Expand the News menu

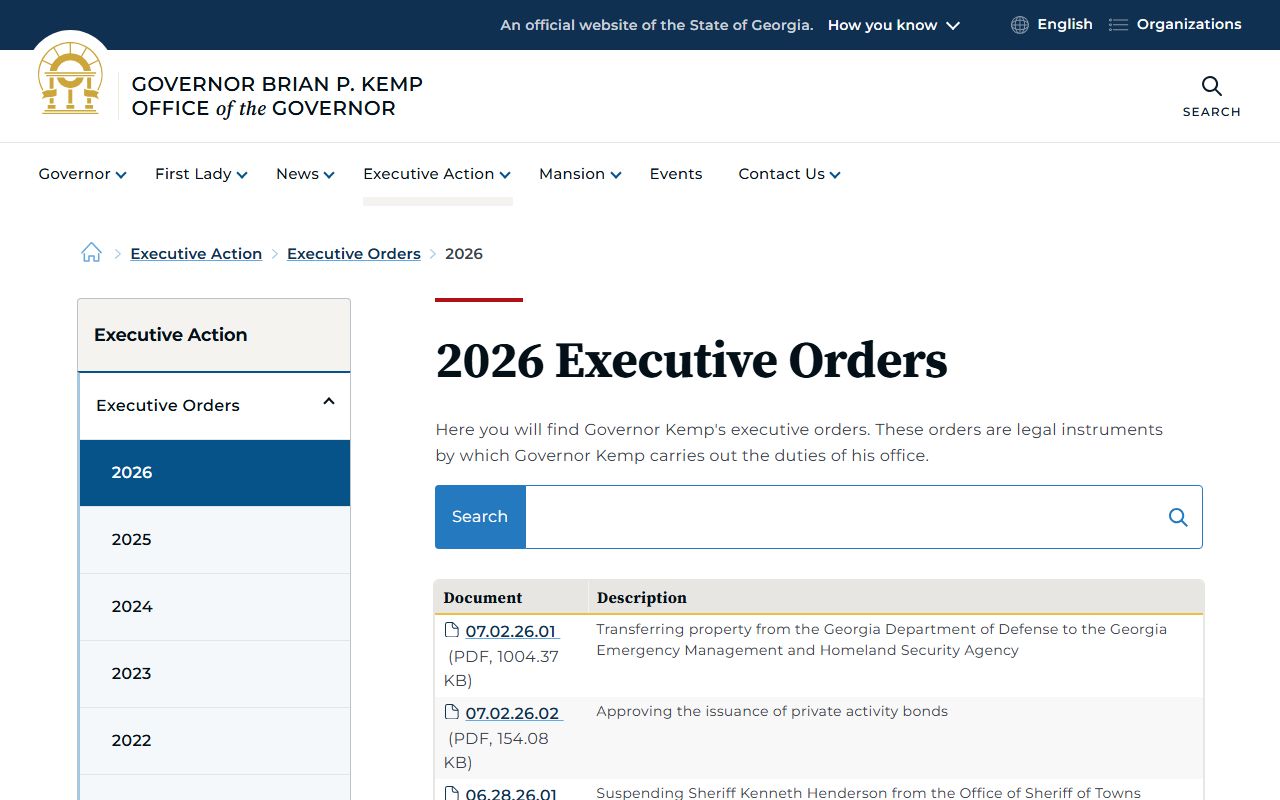click(305, 174)
